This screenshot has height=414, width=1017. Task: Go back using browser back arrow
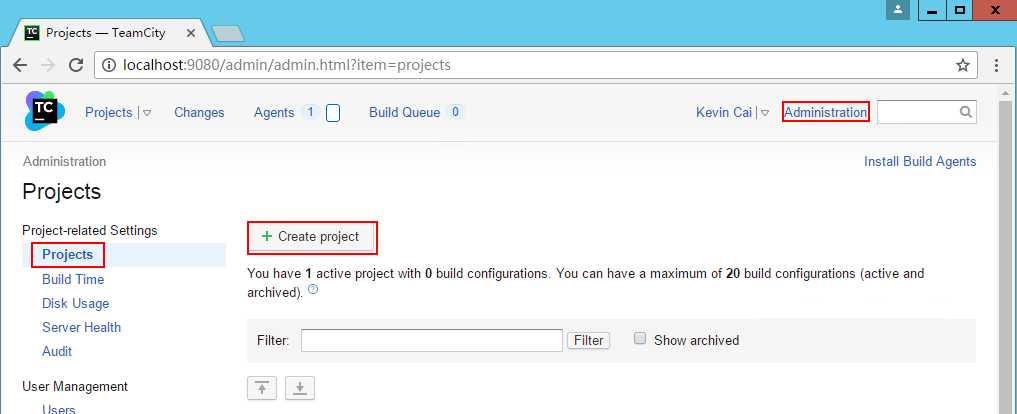(x=20, y=65)
